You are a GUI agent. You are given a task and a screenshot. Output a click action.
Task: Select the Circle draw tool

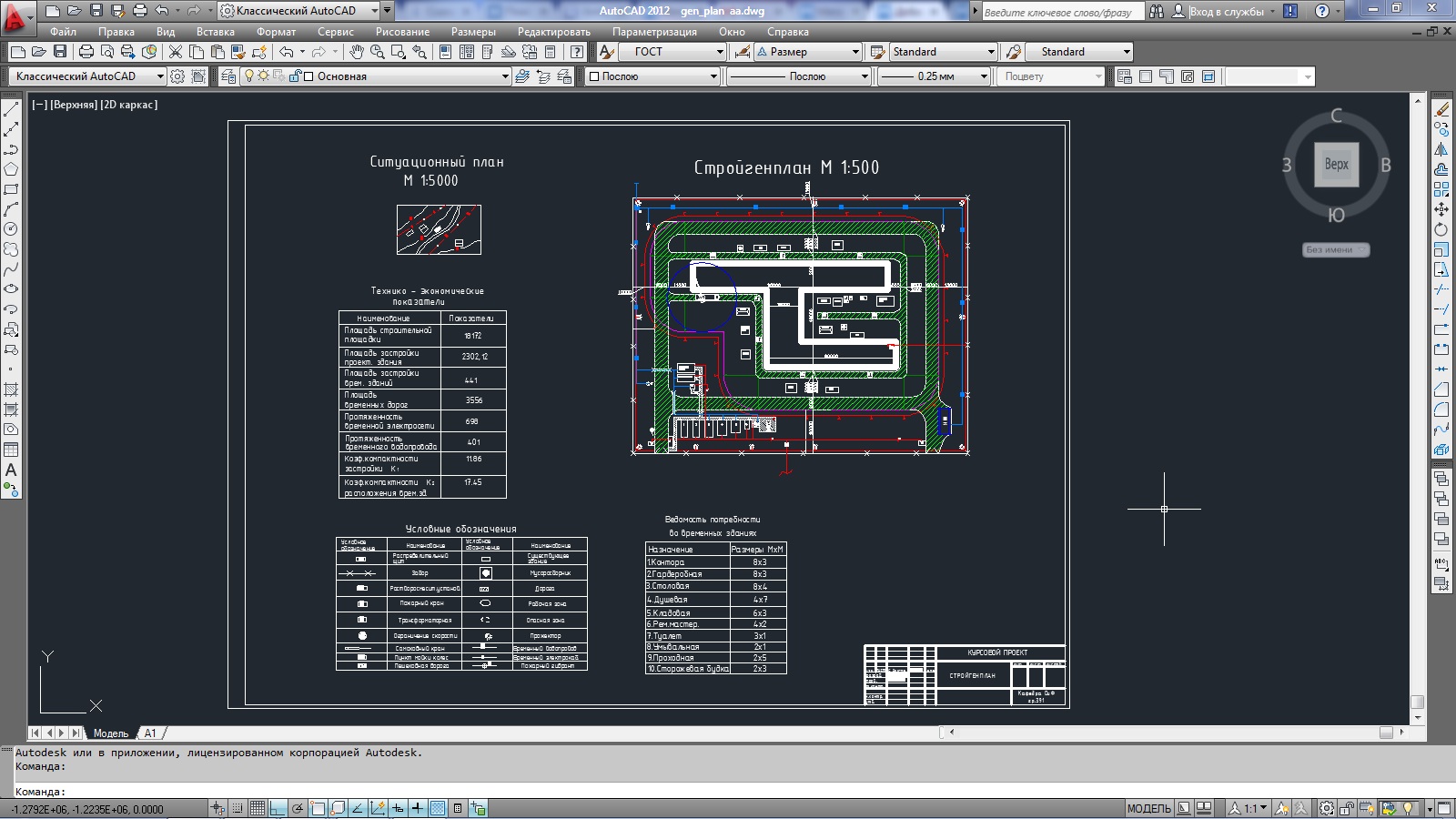click(x=11, y=229)
